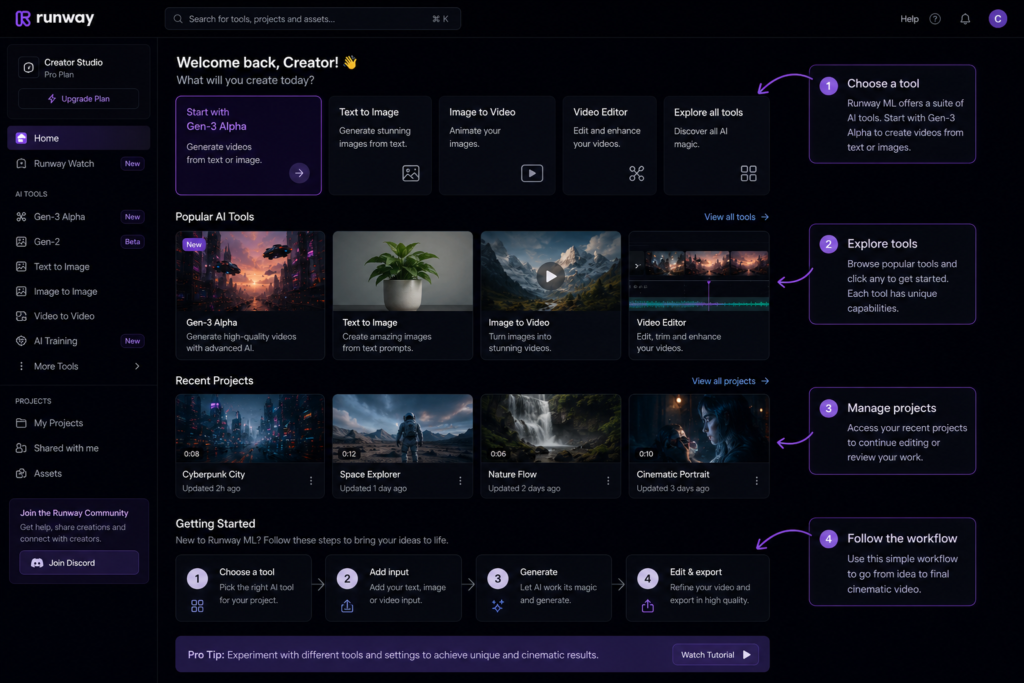The width and height of the screenshot is (1024, 683).
Task: Click the search tools and projects field
Action: point(312,19)
